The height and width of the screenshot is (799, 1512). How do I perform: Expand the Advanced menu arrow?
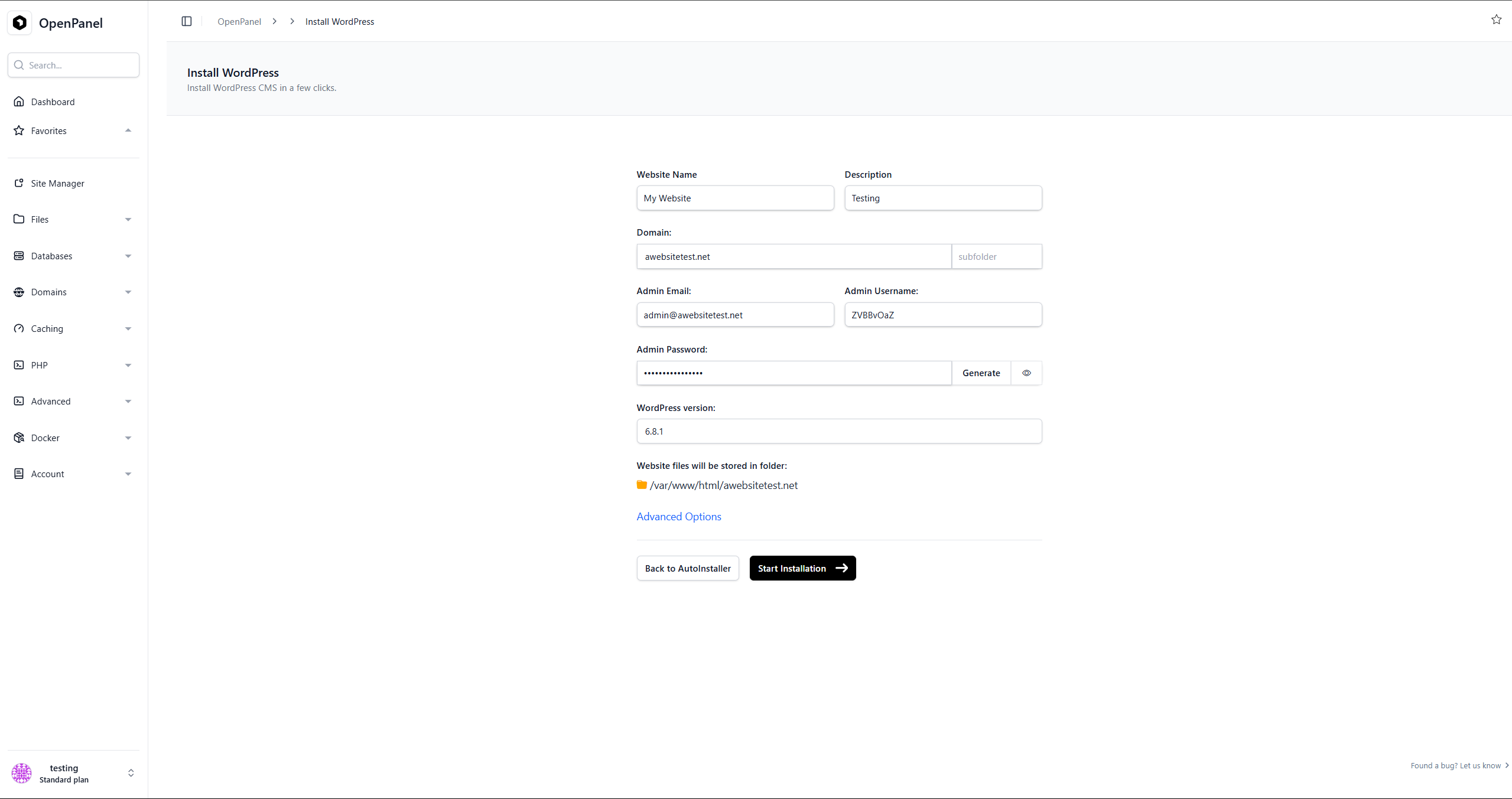(x=128, y=402)
